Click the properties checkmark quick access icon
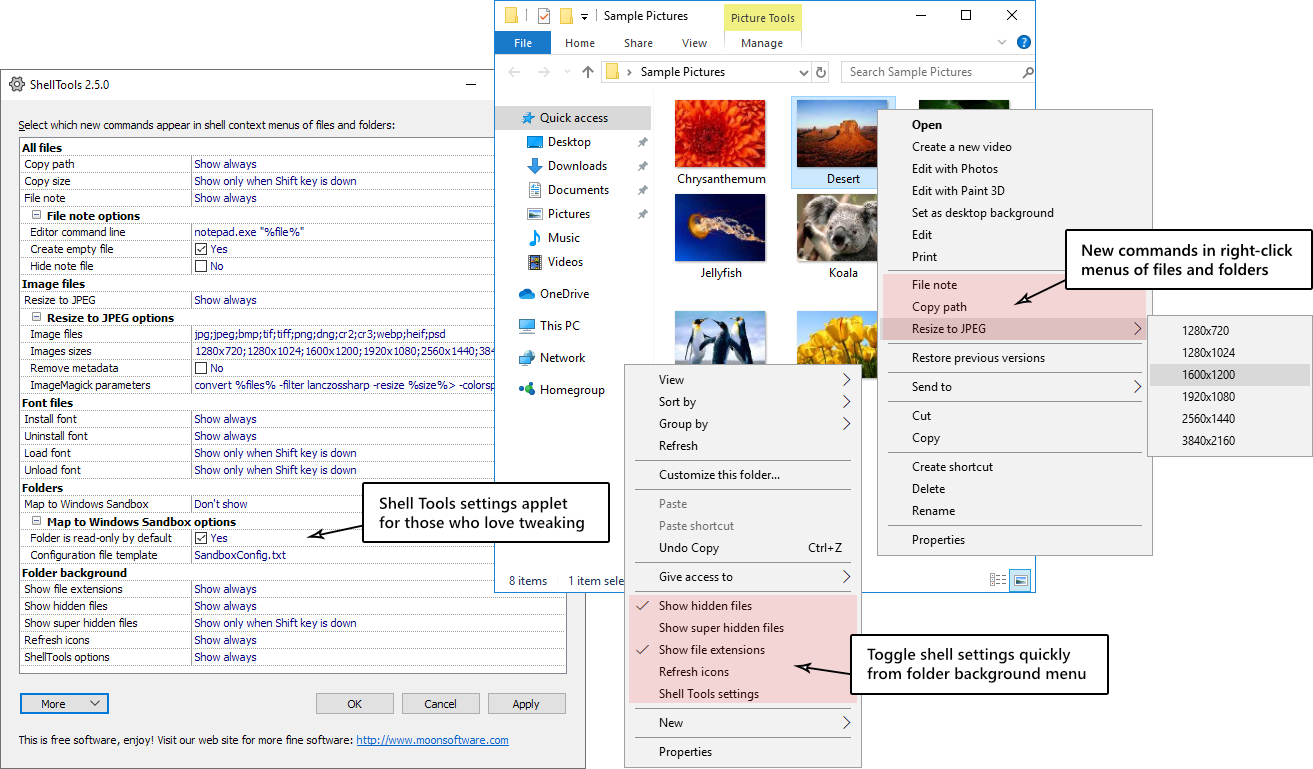 [x=544, y=16]
